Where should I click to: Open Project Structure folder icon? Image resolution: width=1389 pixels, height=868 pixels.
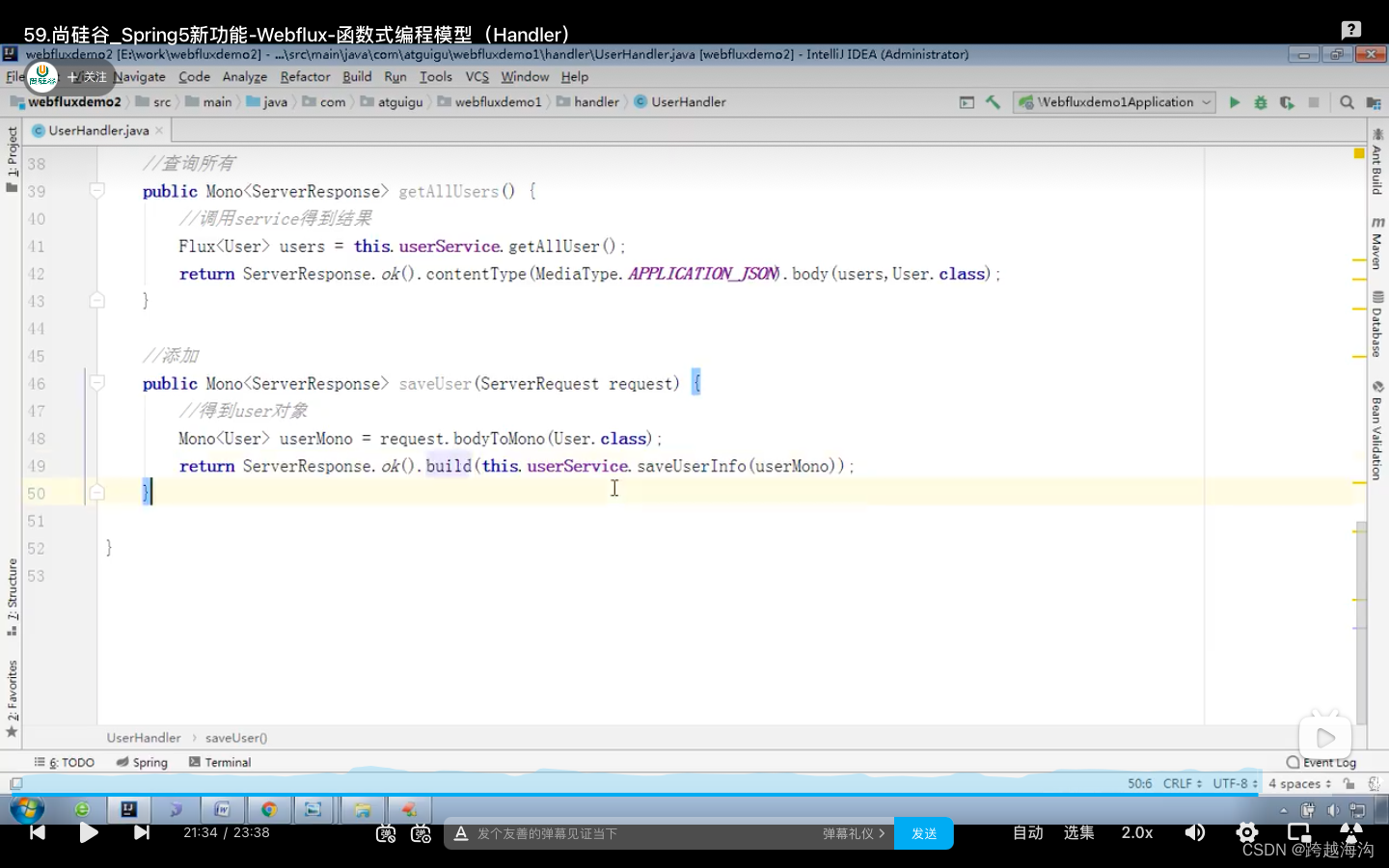coord(1374,102)
